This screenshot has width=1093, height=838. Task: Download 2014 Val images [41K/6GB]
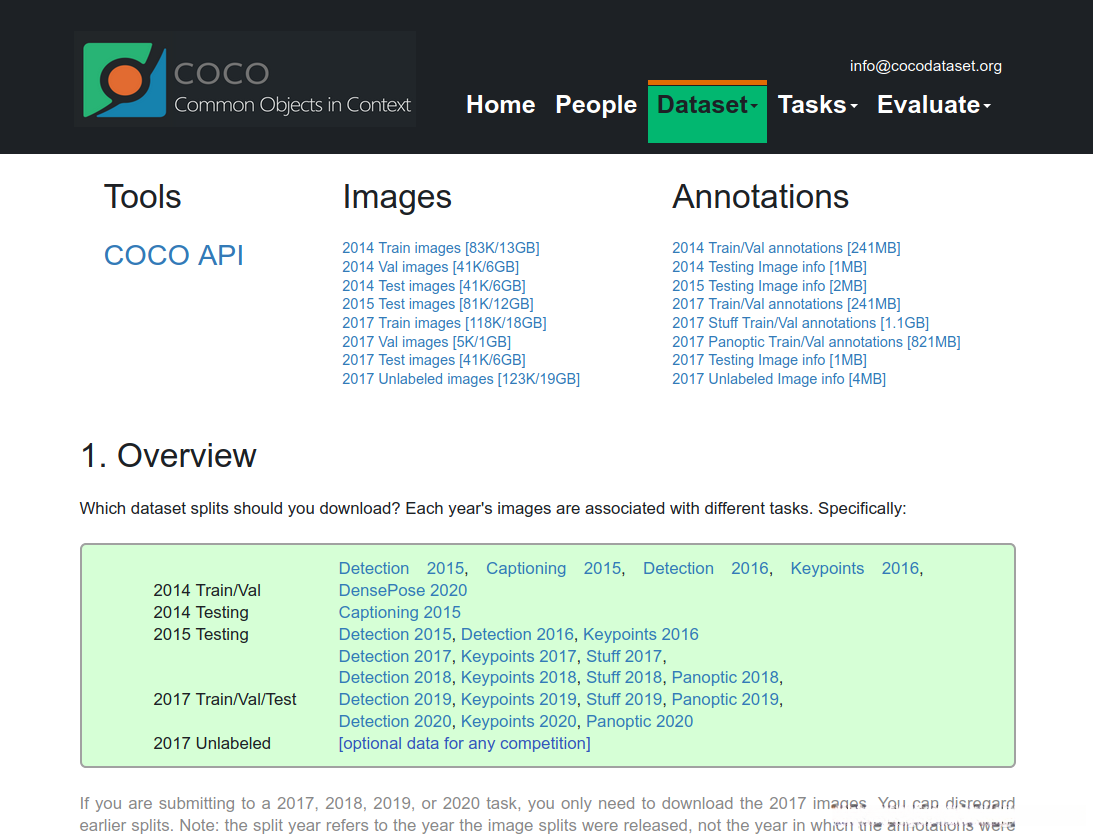tap(430, 267)
